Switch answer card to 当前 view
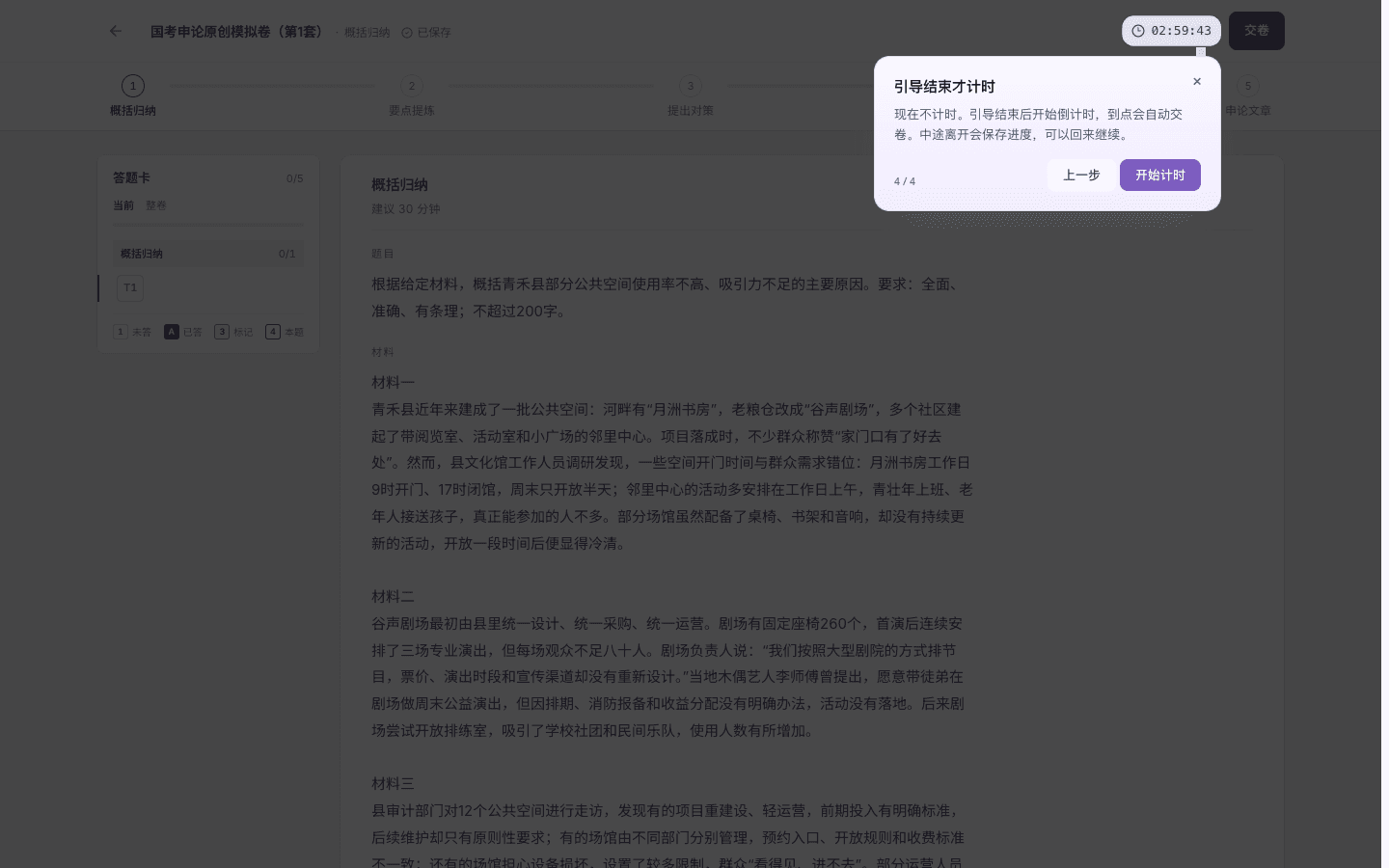 pos(123,205)
